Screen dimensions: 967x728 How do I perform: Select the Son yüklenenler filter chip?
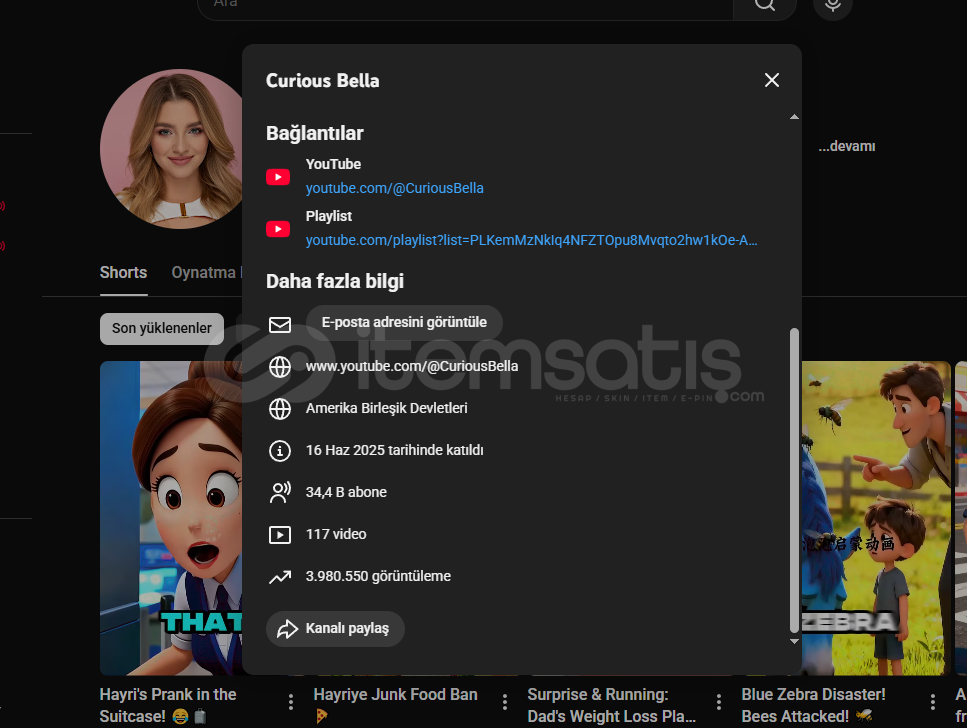tap(161, 328)
